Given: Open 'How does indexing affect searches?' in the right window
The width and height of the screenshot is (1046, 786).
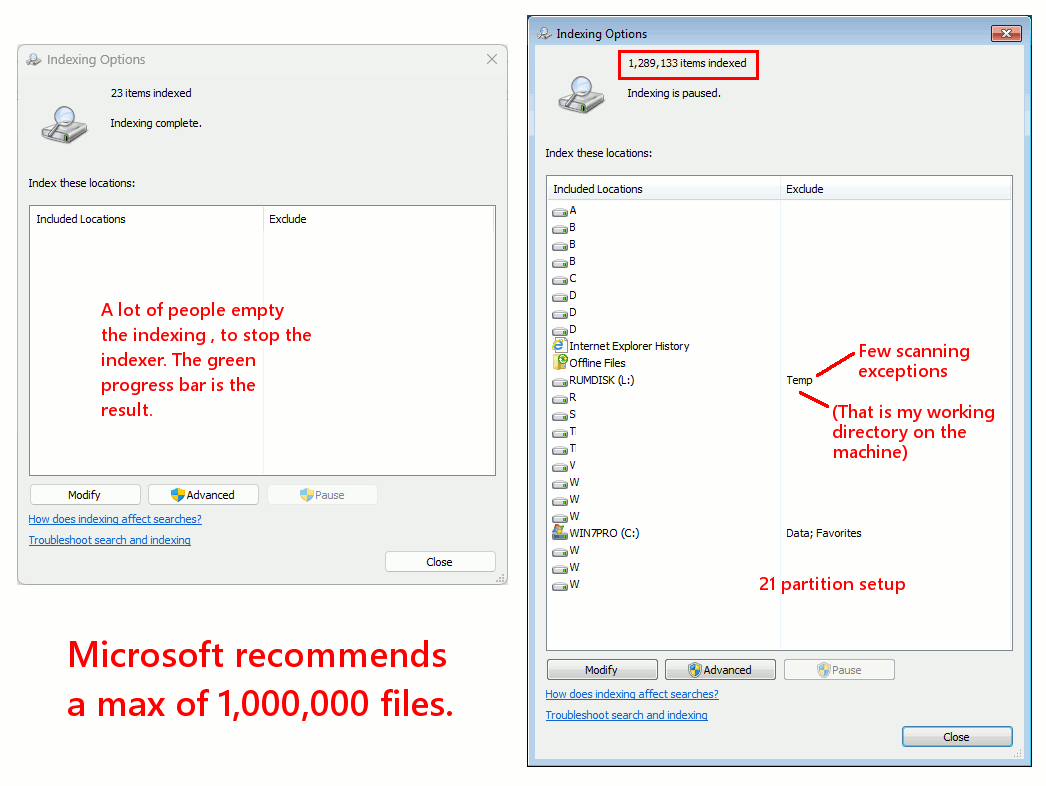Looking at the screenshot, I should coord(632,694).
